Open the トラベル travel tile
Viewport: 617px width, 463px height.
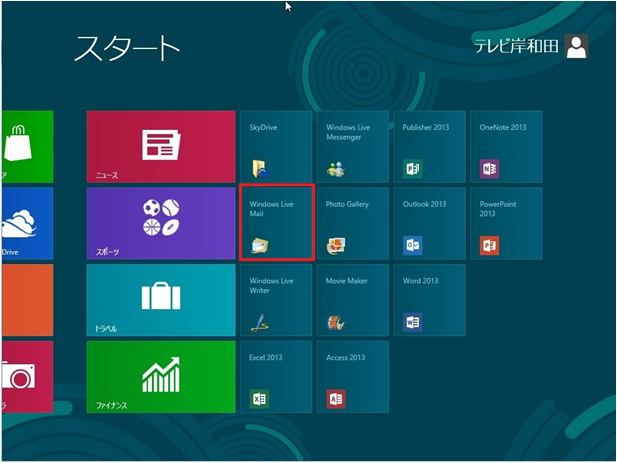point(161,300)
